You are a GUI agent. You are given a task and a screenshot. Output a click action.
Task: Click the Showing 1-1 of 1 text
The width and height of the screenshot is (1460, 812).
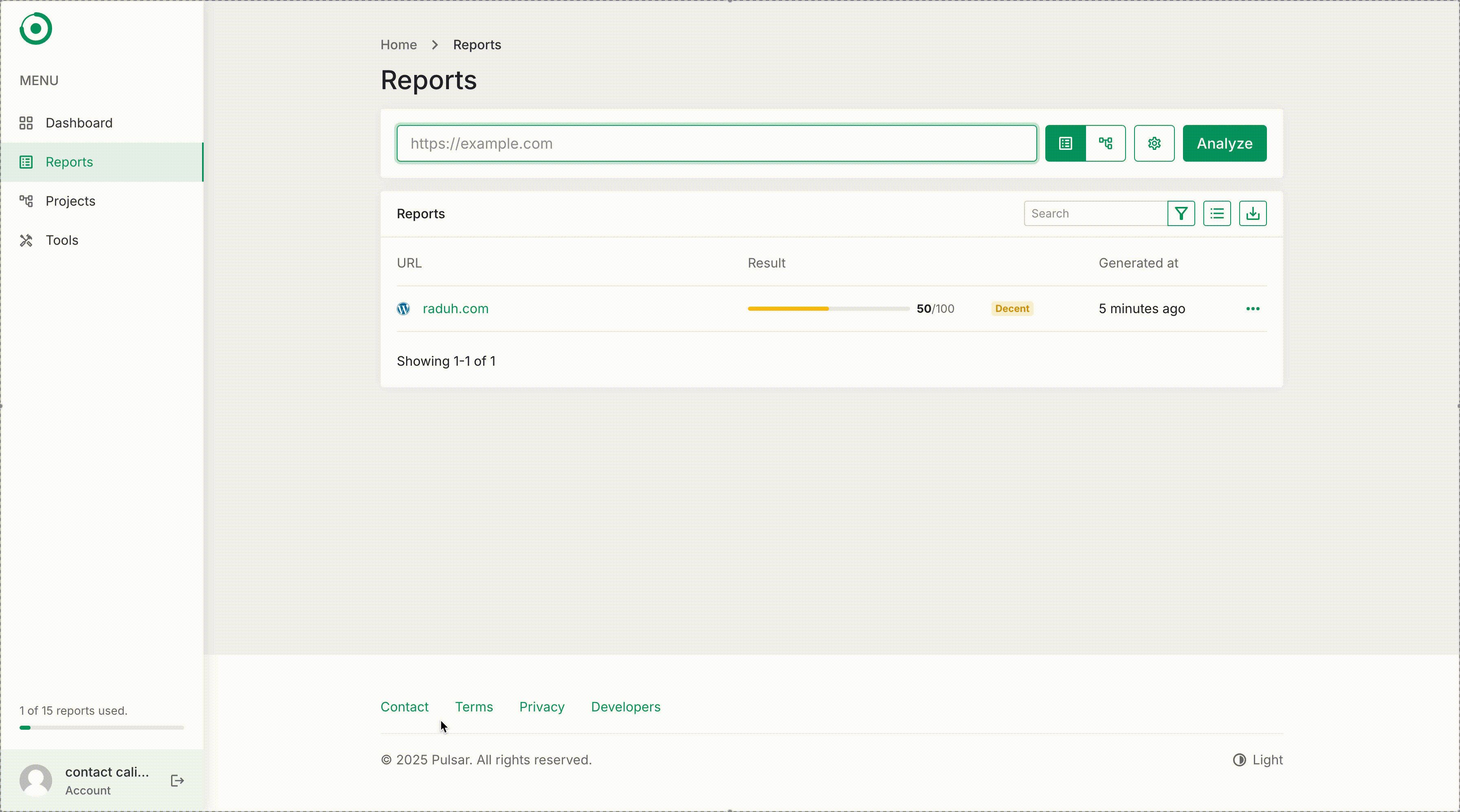pyautogui.click(x=446, y=362)
